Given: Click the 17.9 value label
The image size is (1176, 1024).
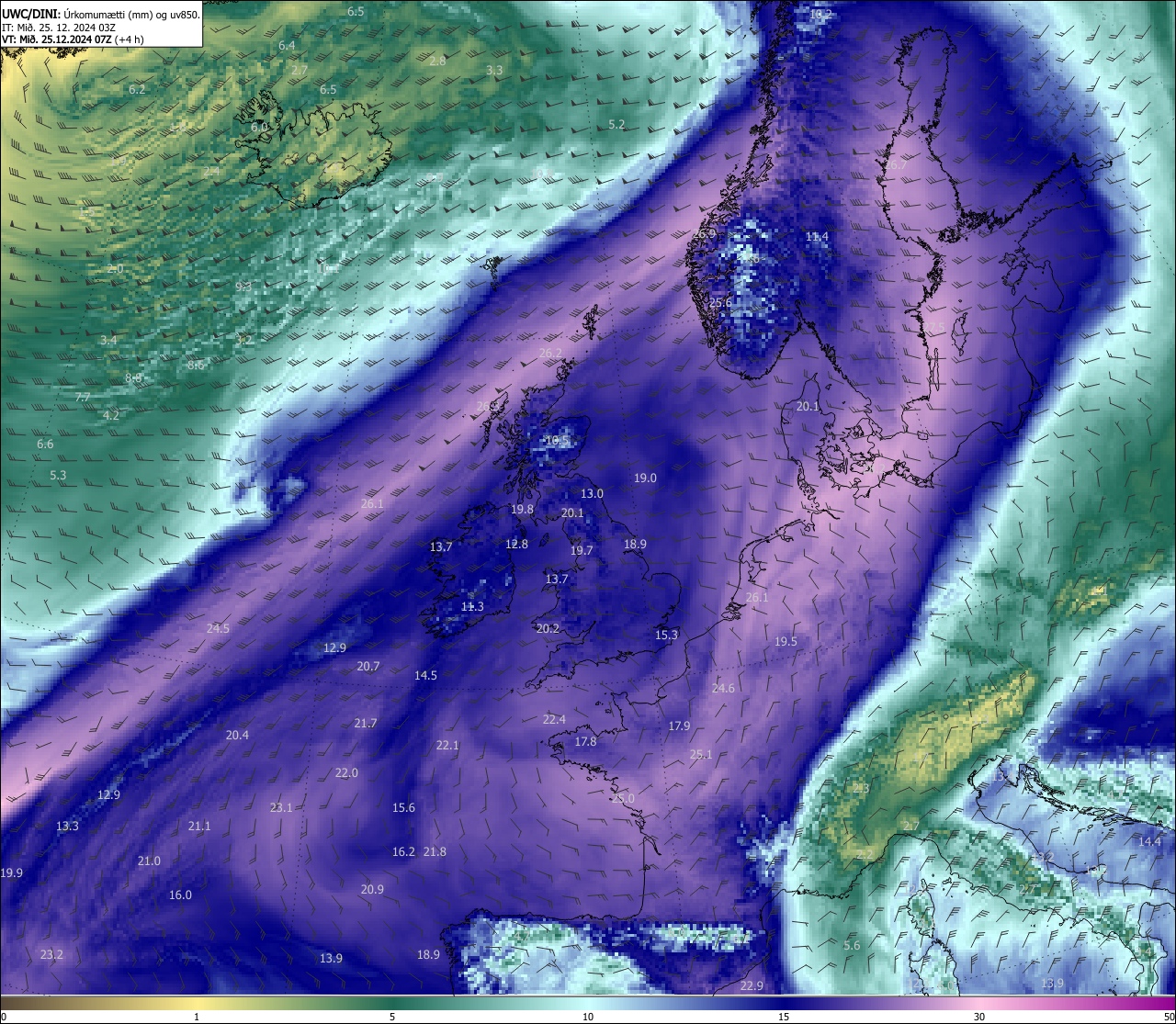Looking at the screenshot, I should click(x=679, y=726).
